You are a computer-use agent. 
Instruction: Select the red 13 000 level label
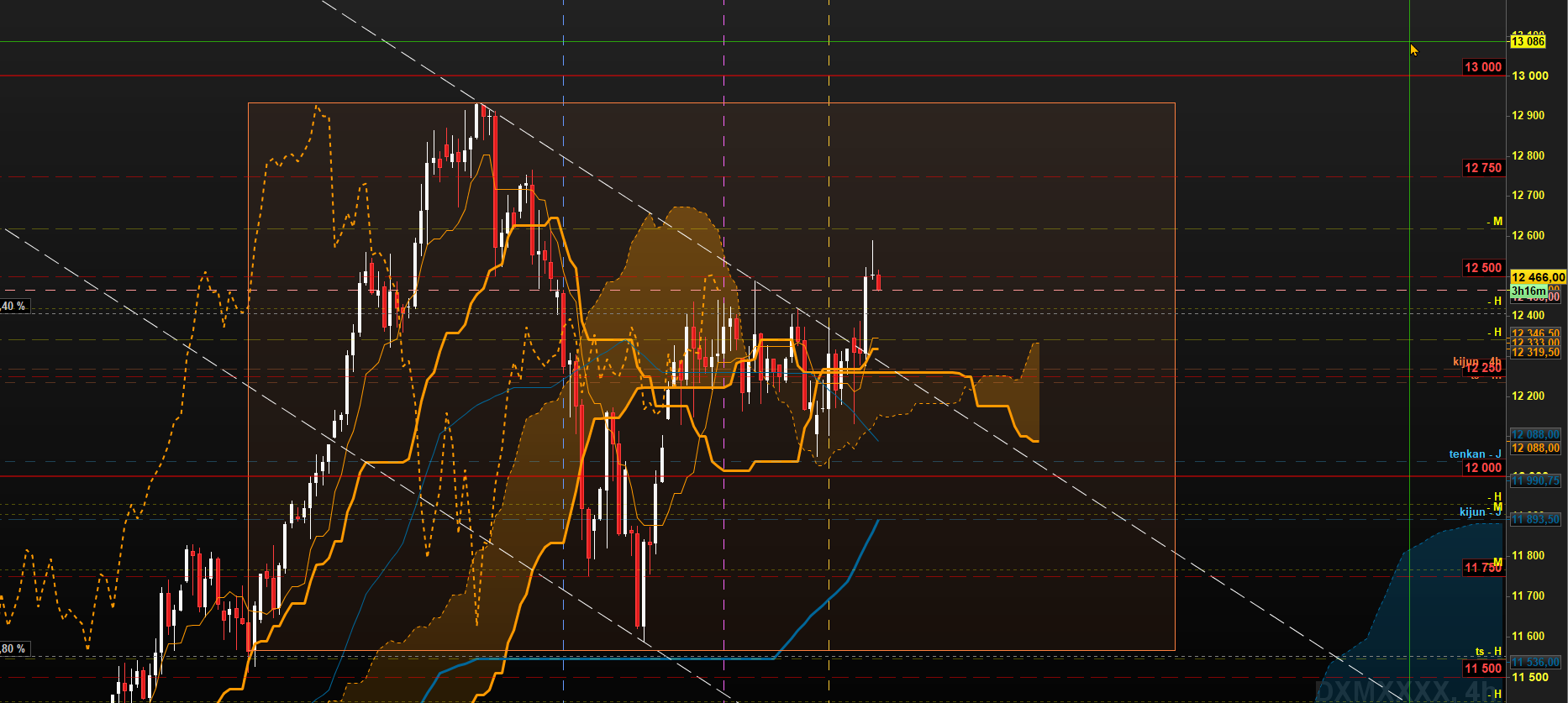1483,67
